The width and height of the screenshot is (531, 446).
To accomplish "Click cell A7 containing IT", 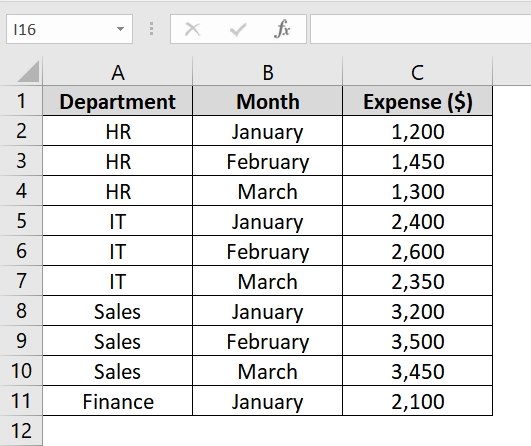I will point(118,281).
